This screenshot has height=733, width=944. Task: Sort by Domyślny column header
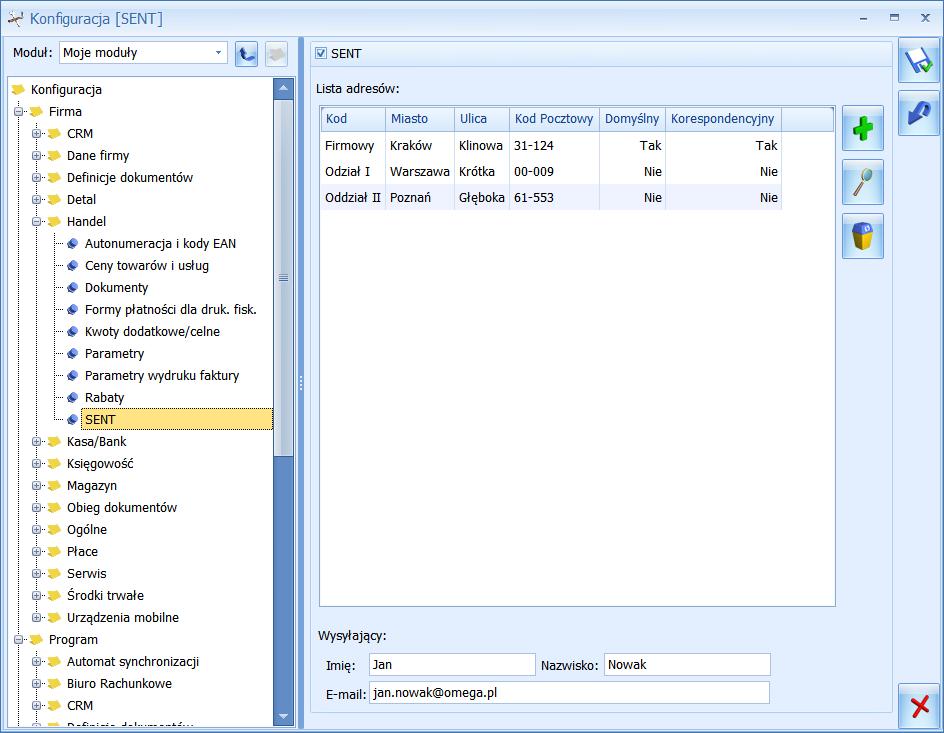tap(632, 119)
